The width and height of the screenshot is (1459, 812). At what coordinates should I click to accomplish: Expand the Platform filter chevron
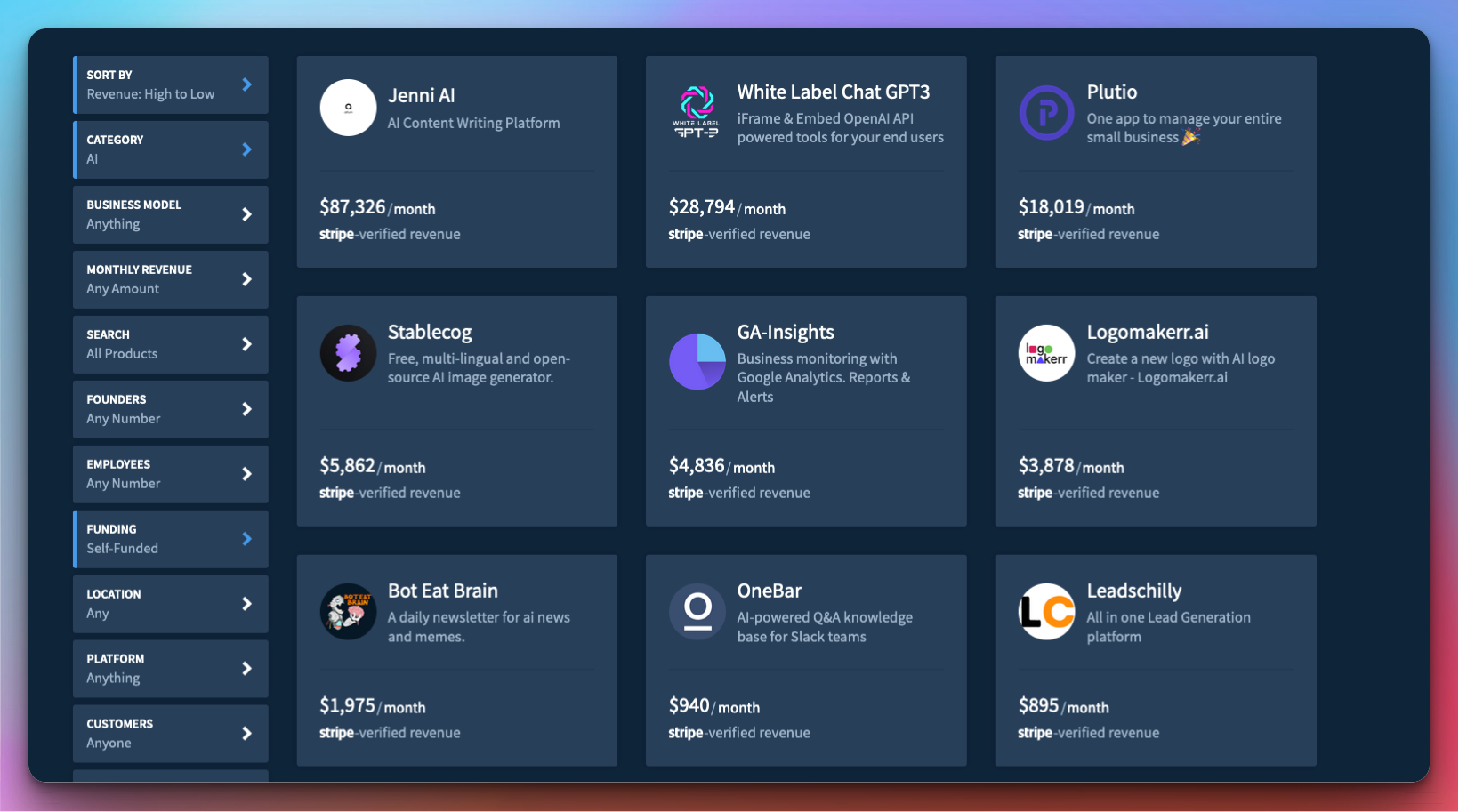pos(247,669)
